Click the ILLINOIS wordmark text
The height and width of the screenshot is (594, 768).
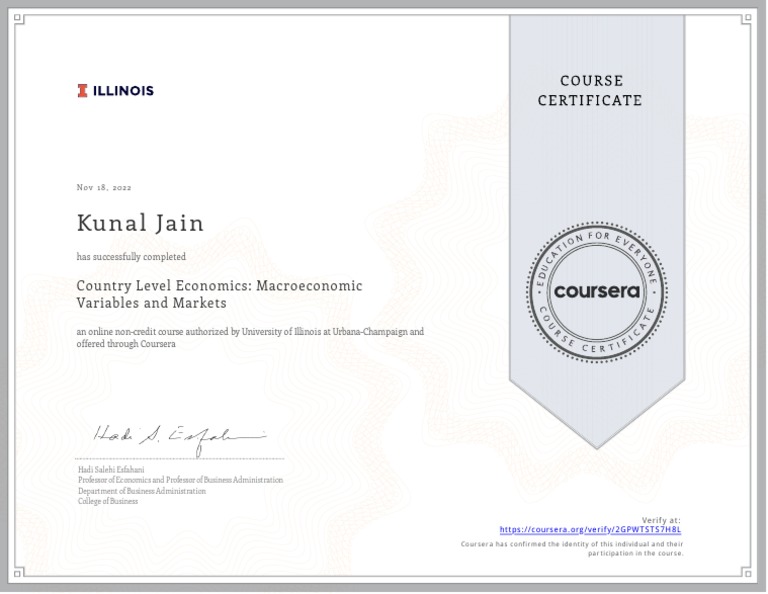tap(123, 91)
